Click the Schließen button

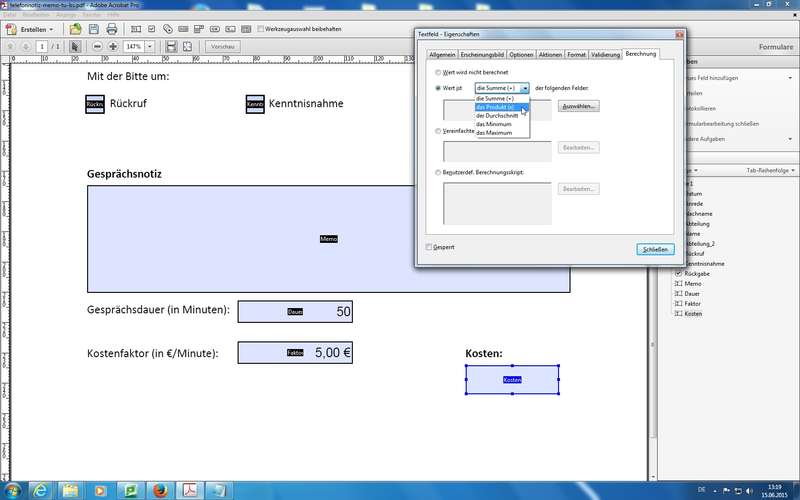656,249
